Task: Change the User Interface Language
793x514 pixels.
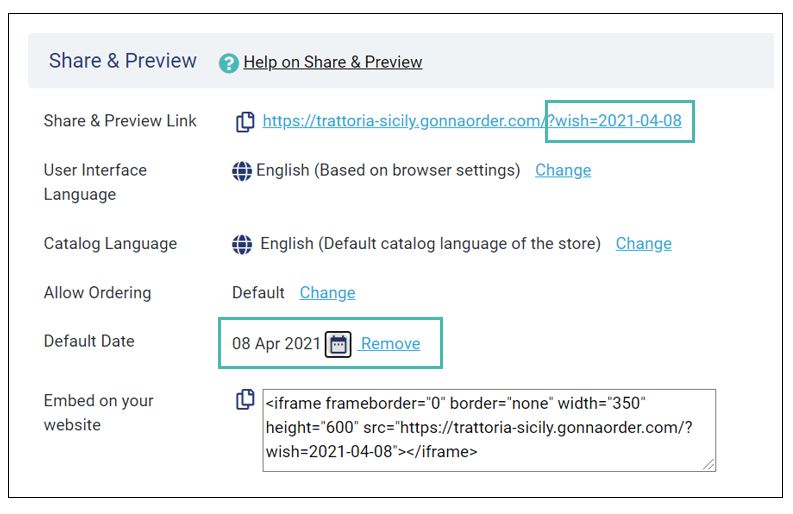Action: click(x=563, y=170)
